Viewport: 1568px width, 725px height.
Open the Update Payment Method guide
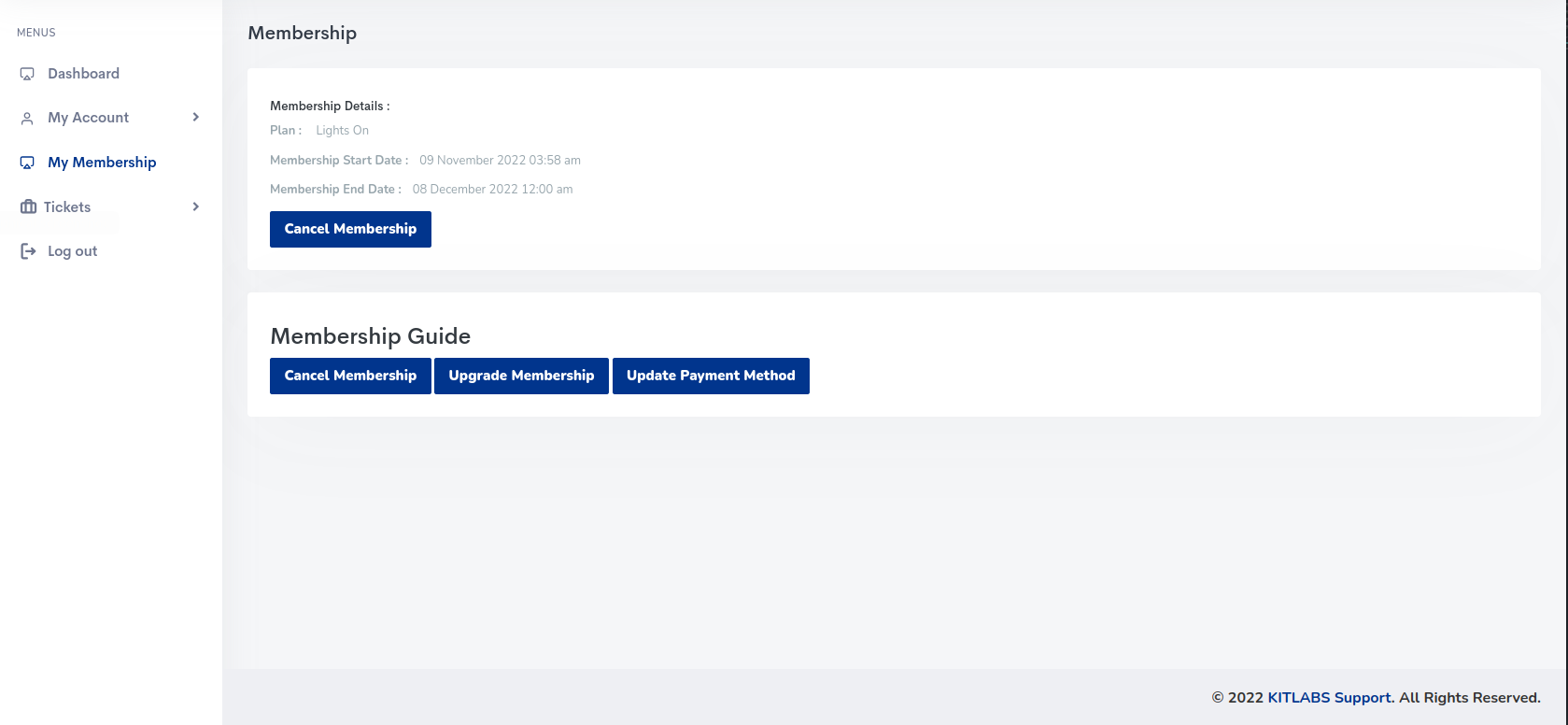(711, 376)
